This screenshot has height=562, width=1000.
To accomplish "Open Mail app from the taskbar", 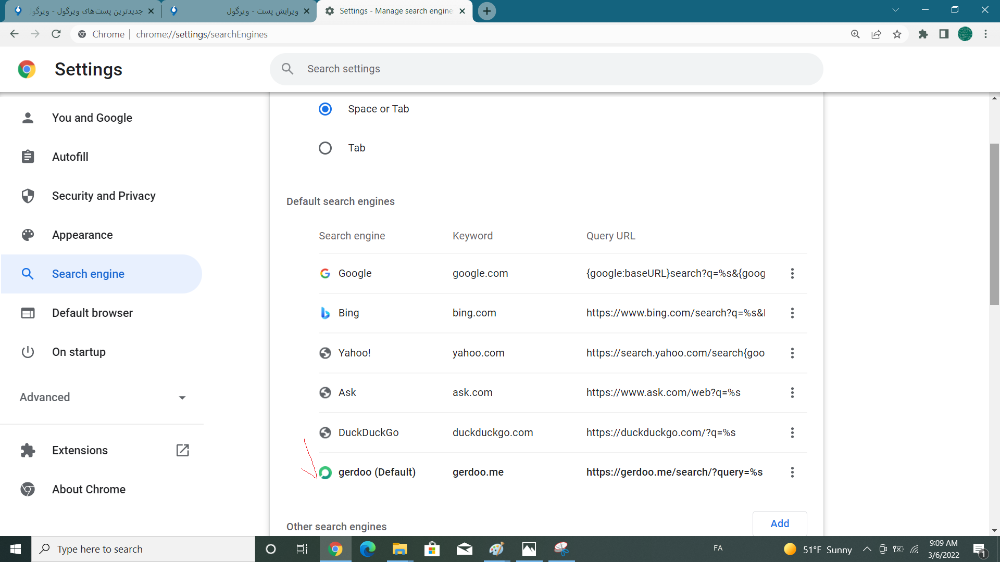I will pyautogui.click(x=464, y=549).
